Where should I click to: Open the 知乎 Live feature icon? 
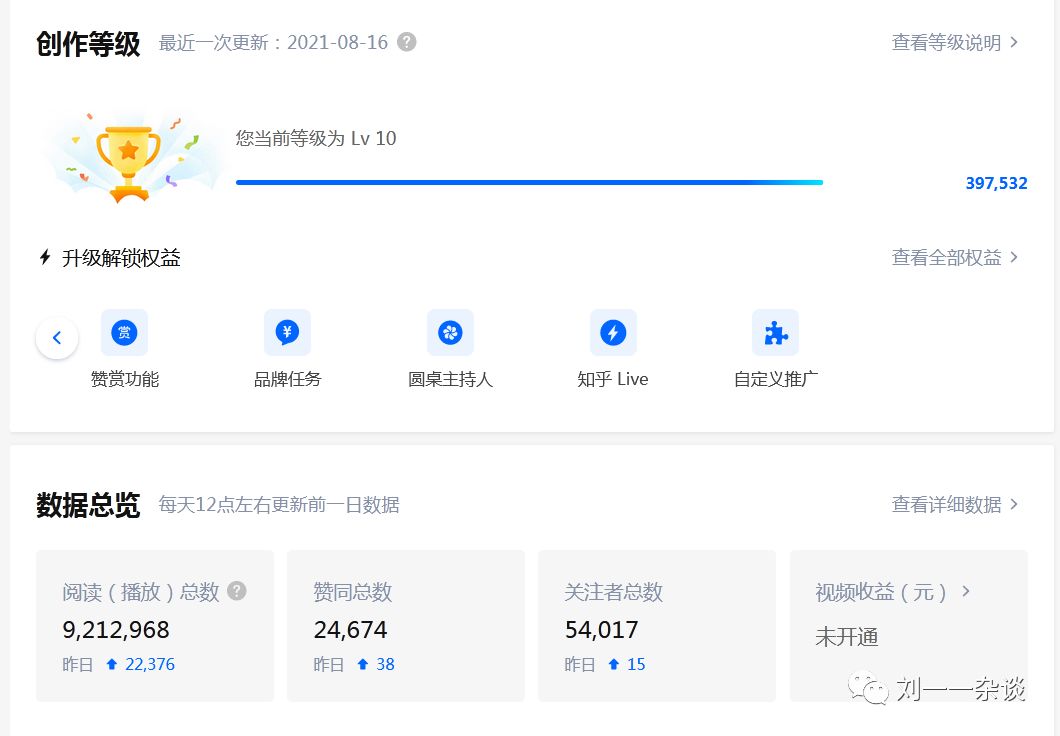[613, 332]
